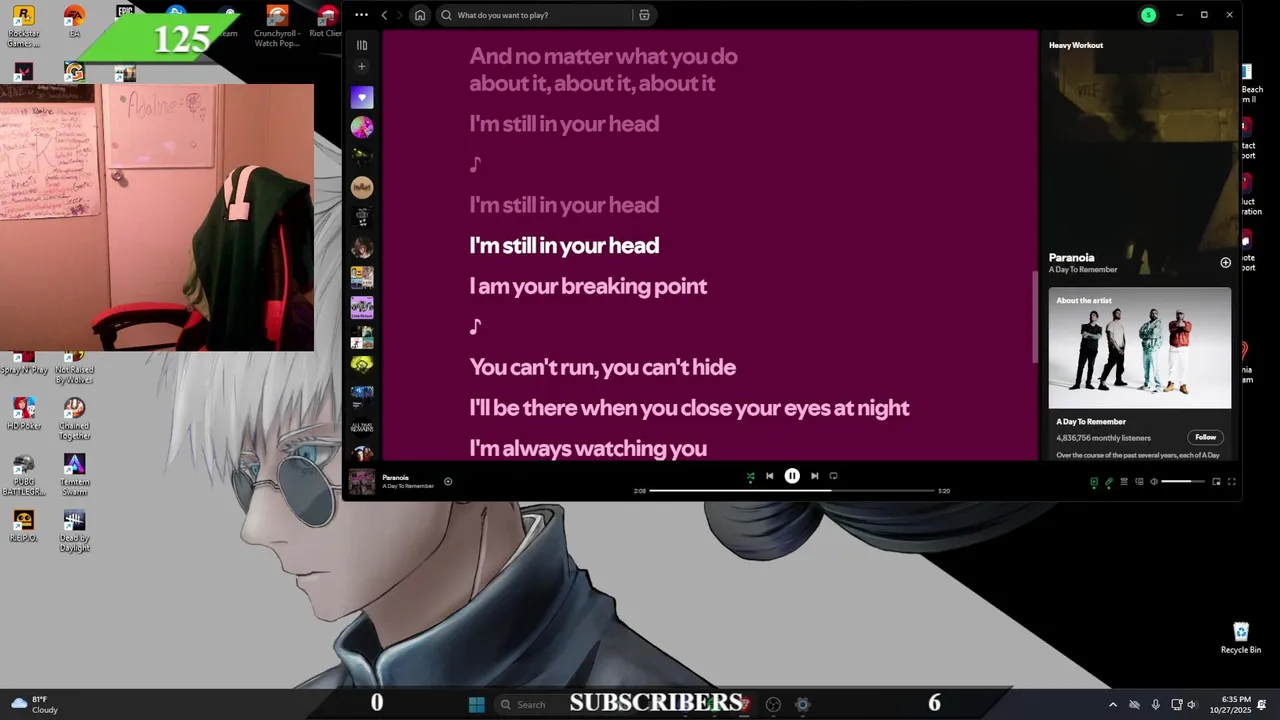Toggle repeat mode
This screenshot has height=720, width=1280.
point(833,476)
